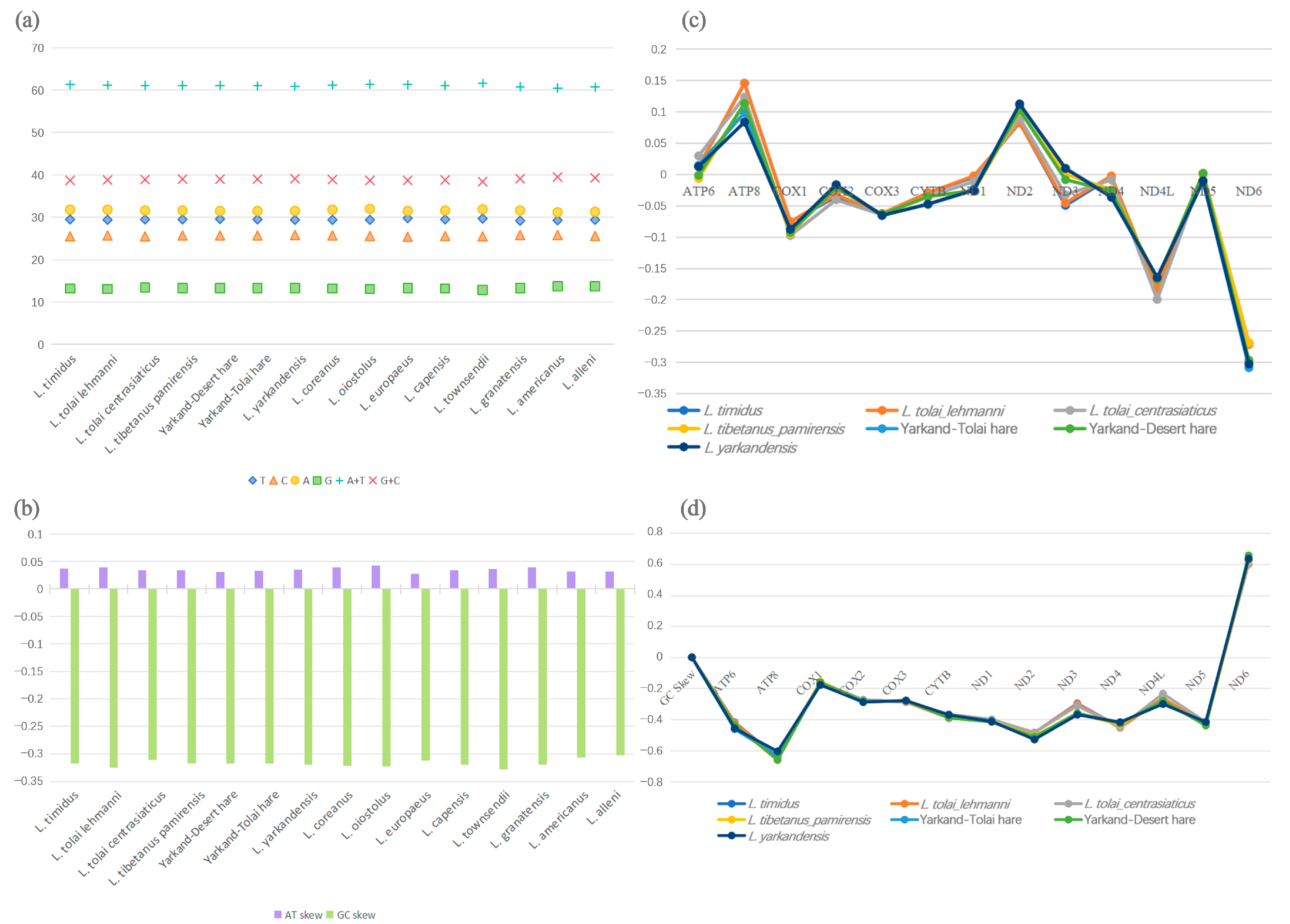Click the L. oiostolus axis label in panel (a)

[353, 380]
